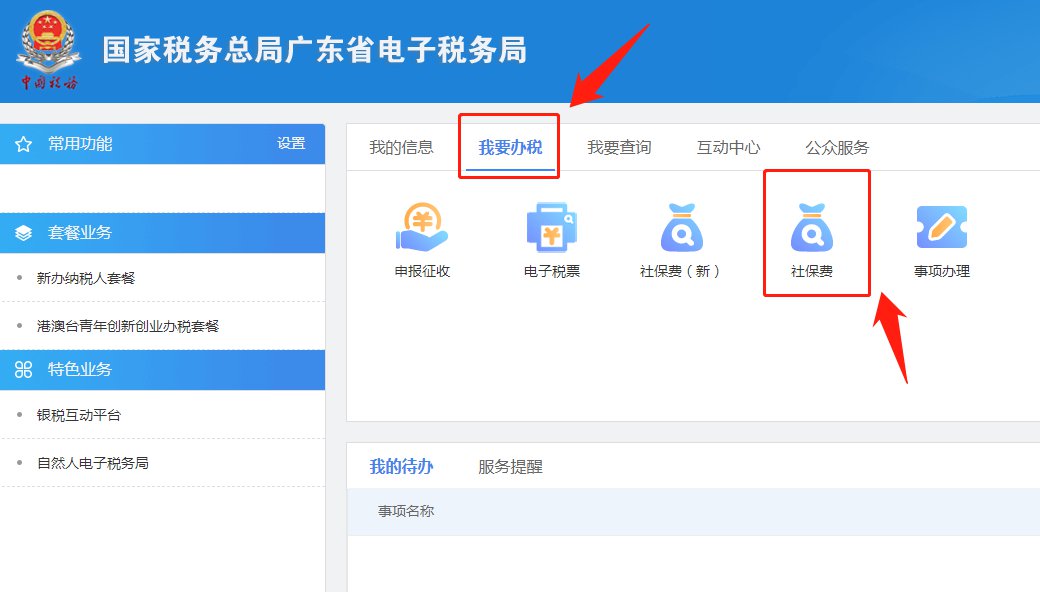Open the 电子税票 printer icon
This screenshot has height=592, width=1040.
(x=551, y=227)
